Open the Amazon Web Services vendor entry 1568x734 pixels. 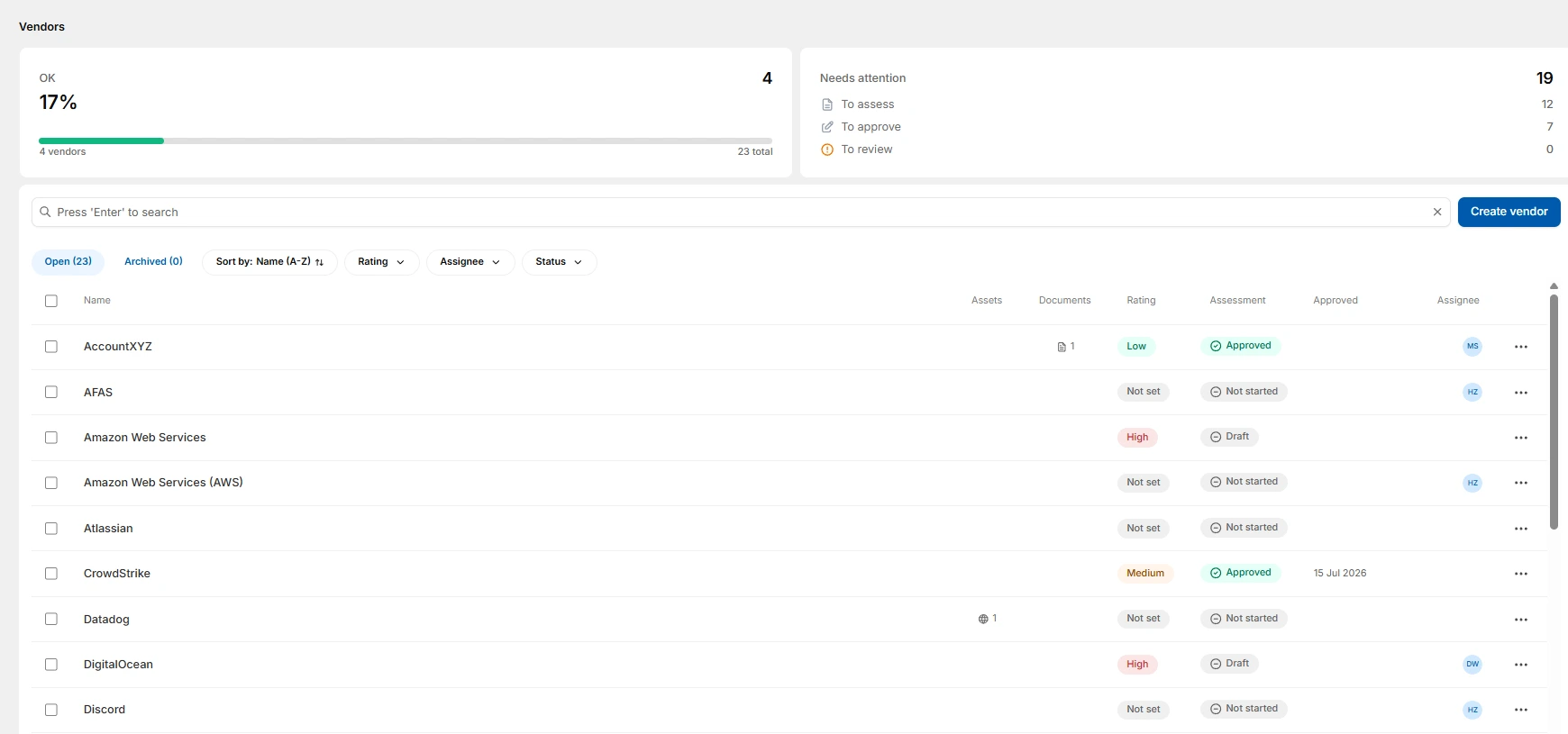145,438
